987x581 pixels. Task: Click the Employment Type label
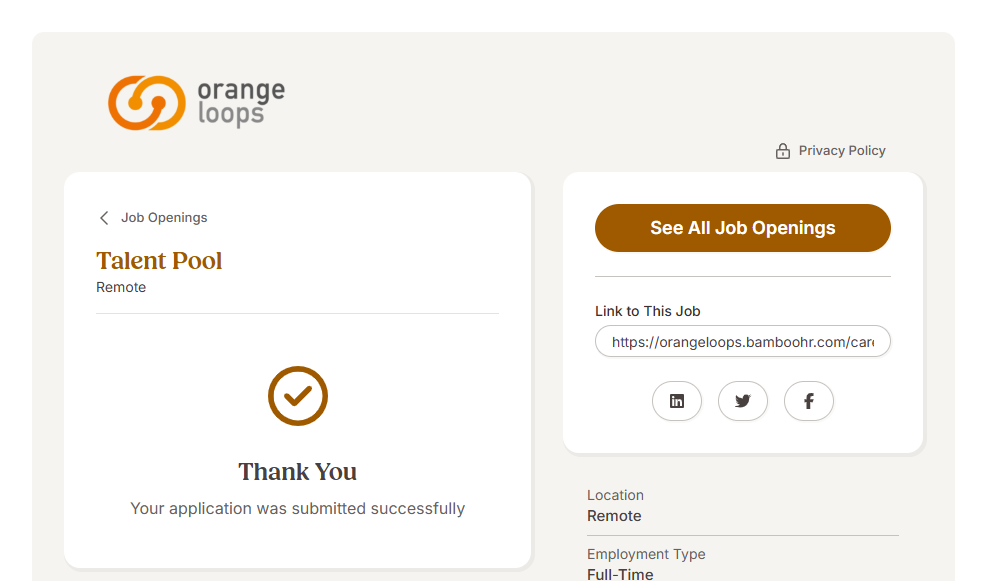click(x=646, y=554)
